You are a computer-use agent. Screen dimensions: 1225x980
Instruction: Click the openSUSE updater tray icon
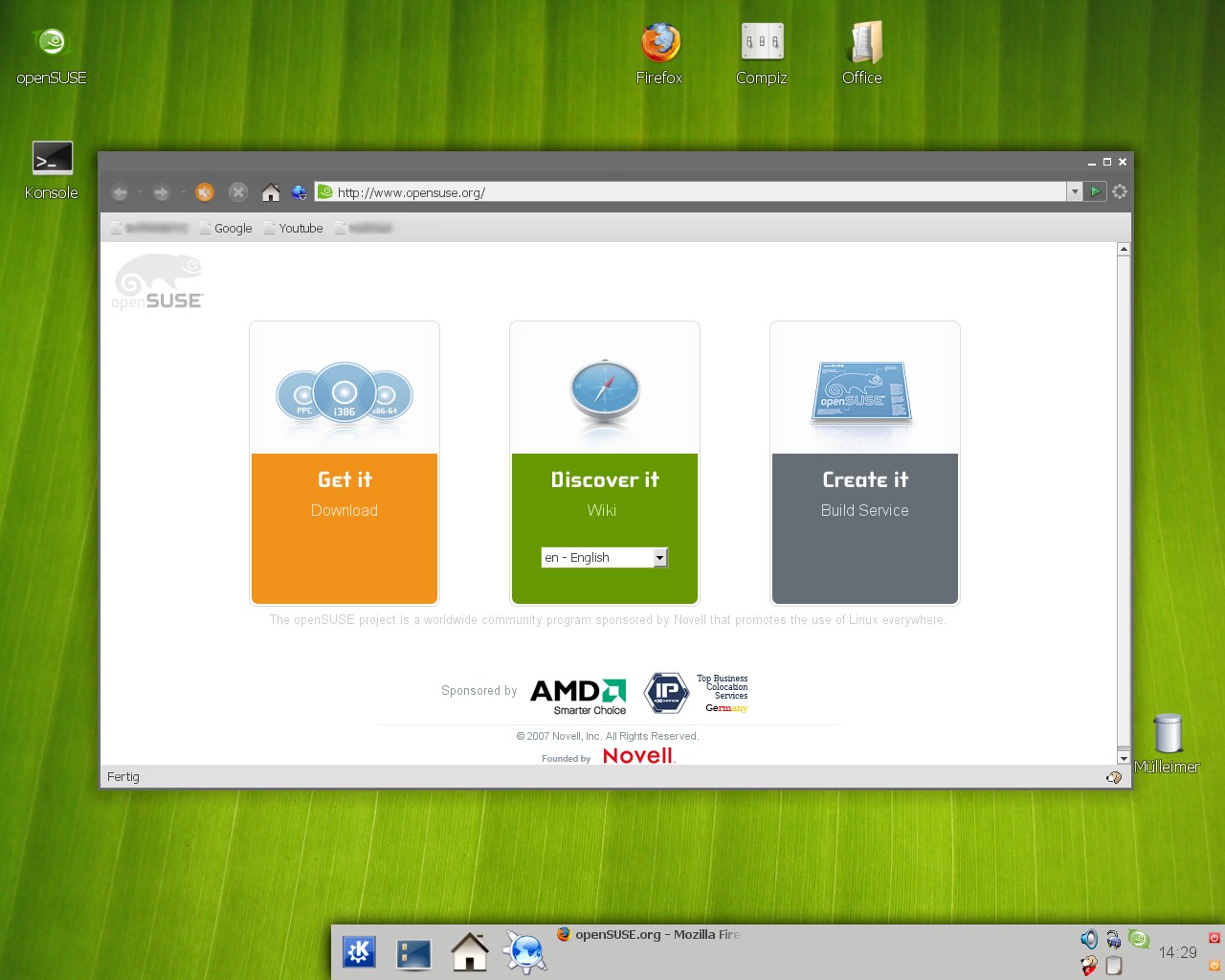click(1138, 939)
